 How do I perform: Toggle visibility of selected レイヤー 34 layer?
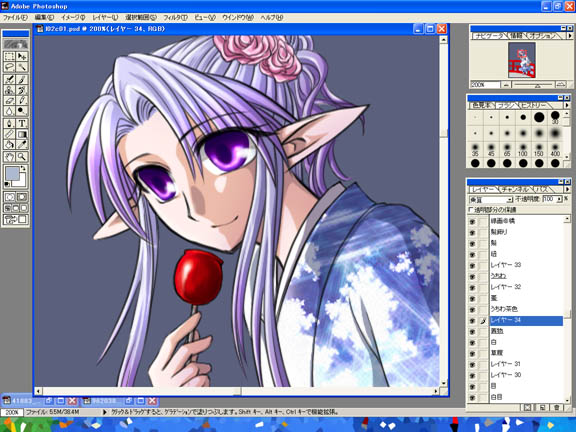[x=473, y=321]
